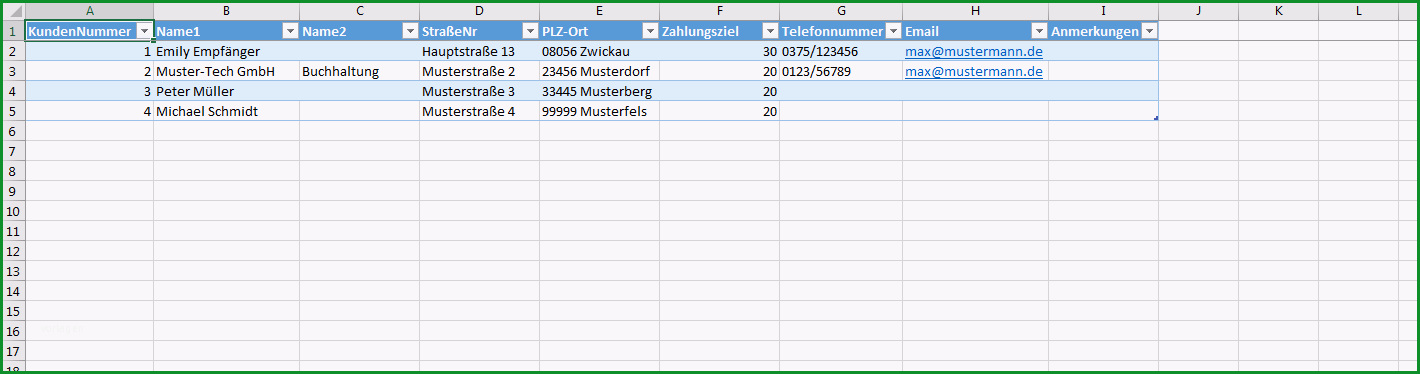1420x374 pixels.
Task: Open email link in Emily Empfänger row
Action: click(974, 51)
